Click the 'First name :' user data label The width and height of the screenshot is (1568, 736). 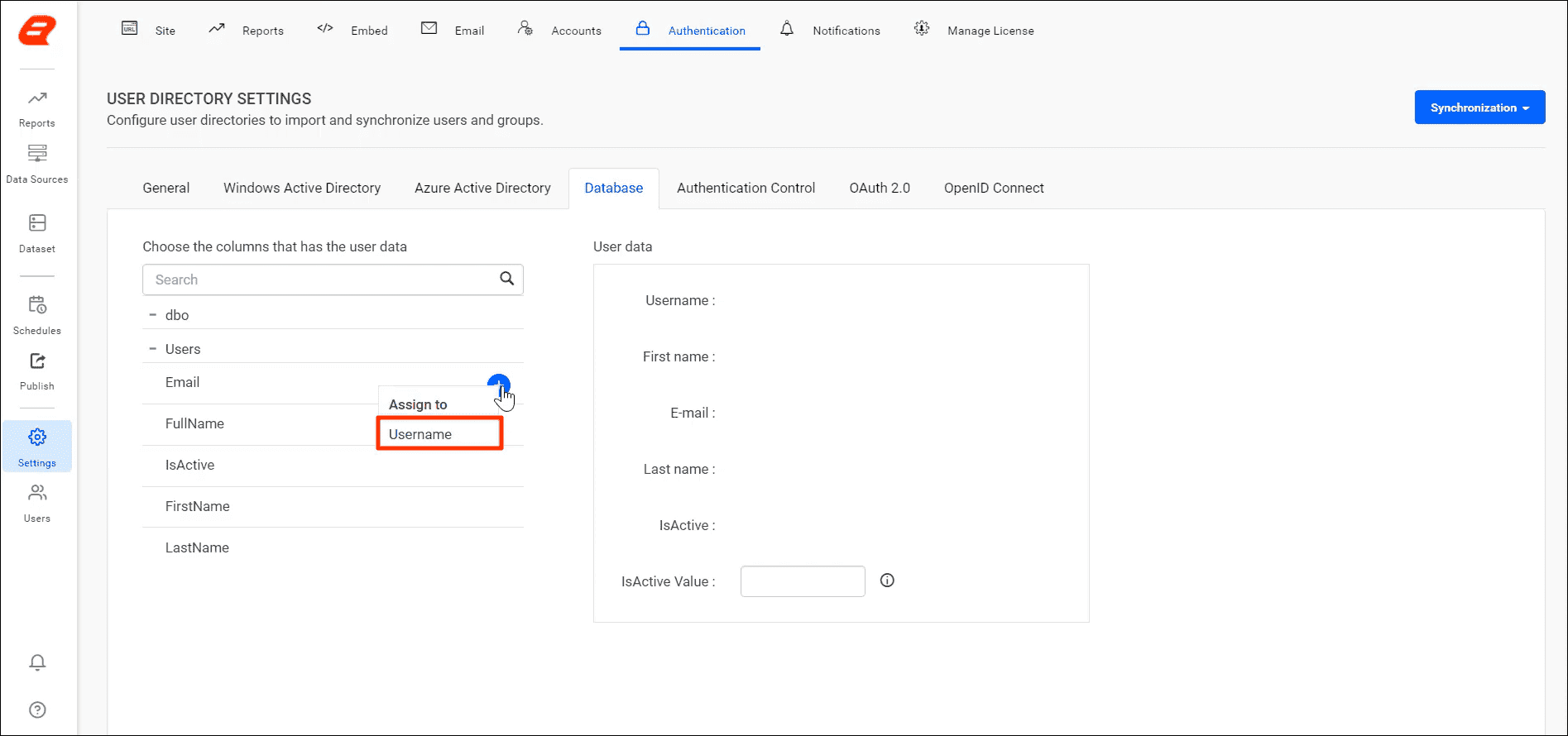pyautogui.click(x=679, y=356)
